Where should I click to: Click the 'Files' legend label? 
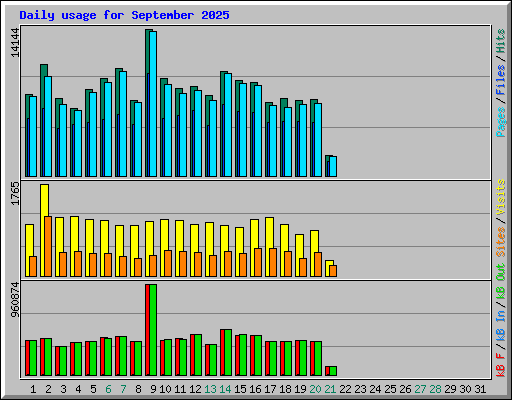[x=501, y=80]
